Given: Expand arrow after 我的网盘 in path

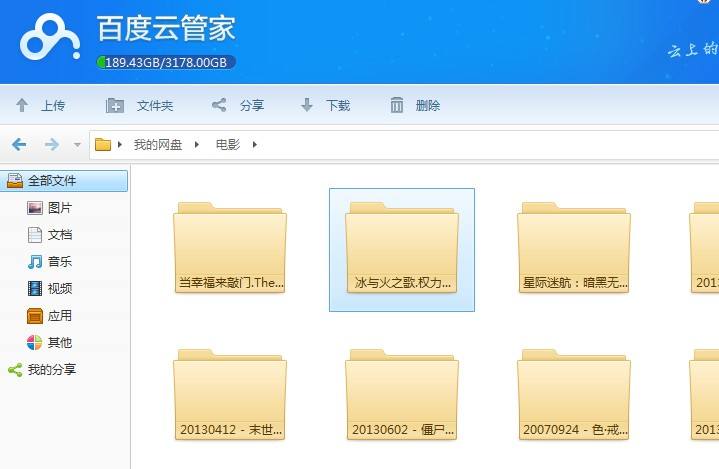Looking at the screenshot, I should point(198,145).
